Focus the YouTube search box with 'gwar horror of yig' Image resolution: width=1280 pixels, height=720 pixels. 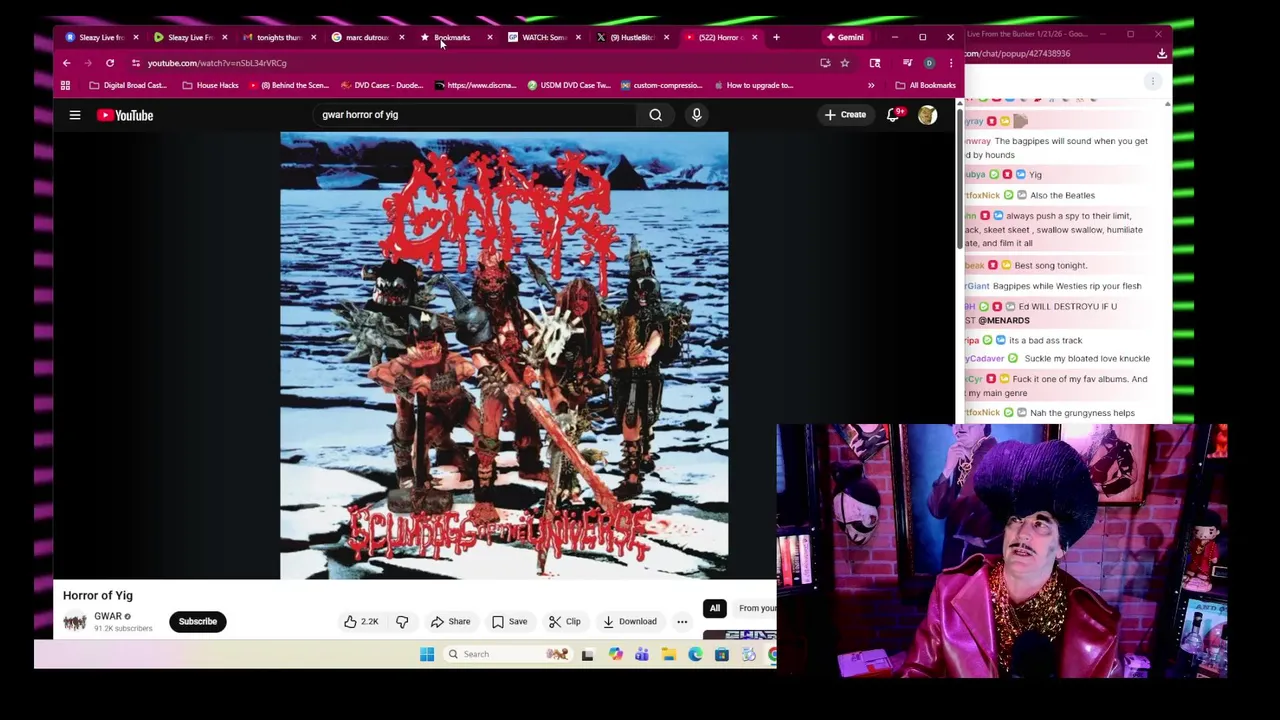(475, 115)
